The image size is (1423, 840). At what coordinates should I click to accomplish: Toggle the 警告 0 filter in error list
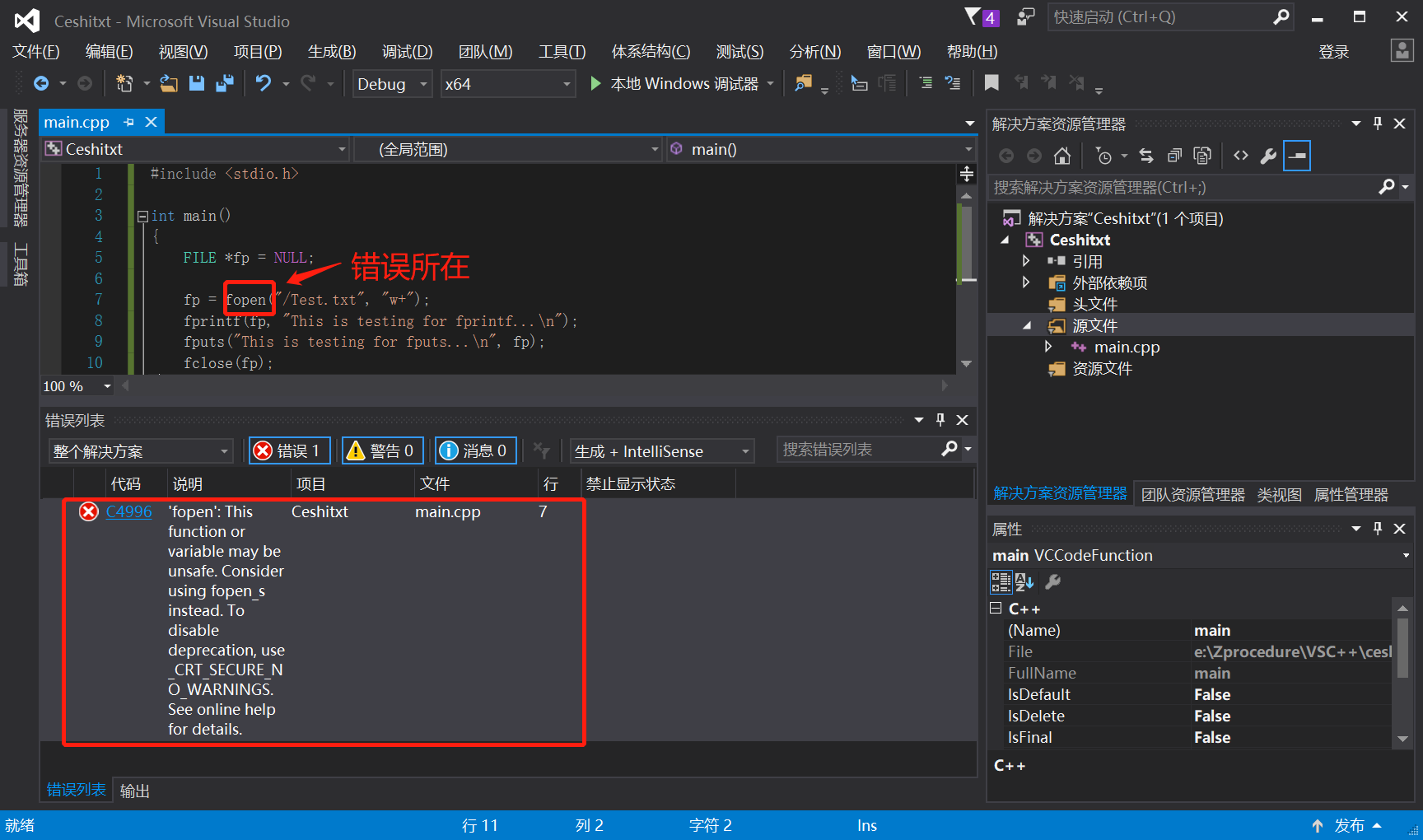tap(382, 450)
